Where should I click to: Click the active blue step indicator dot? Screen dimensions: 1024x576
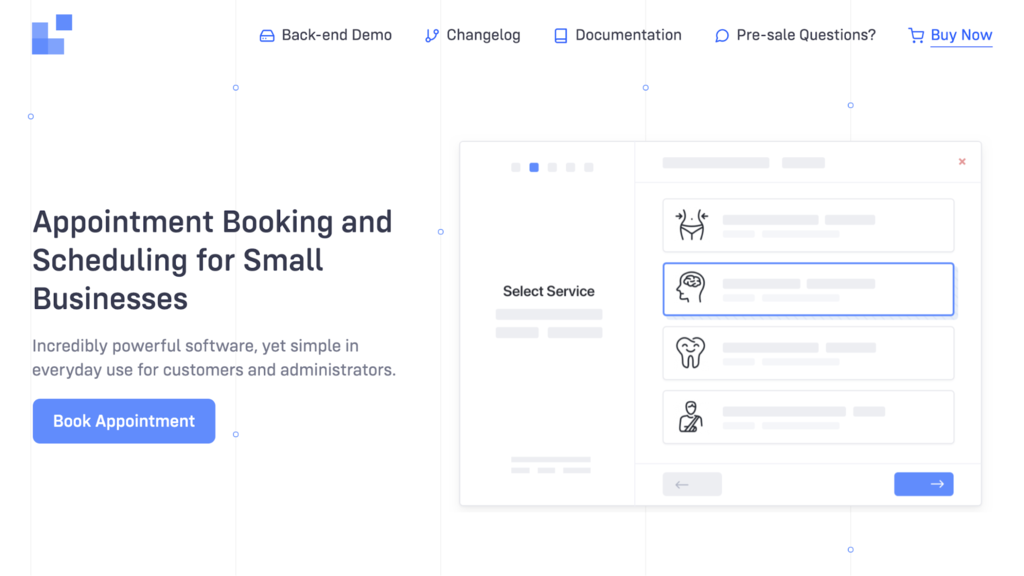[x=534, y=168]
